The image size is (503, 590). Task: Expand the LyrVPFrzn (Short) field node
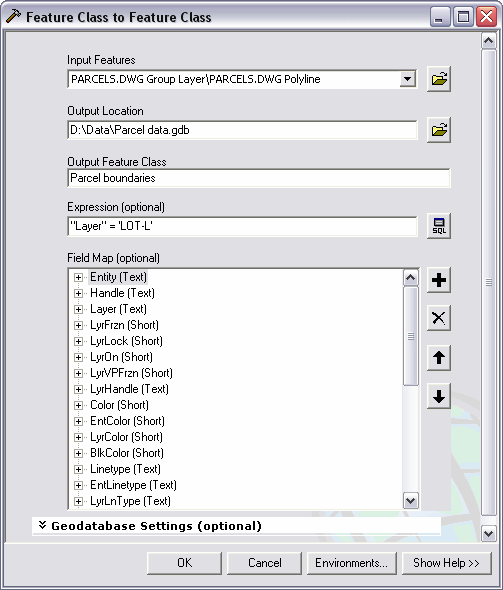tap(78, 373)
